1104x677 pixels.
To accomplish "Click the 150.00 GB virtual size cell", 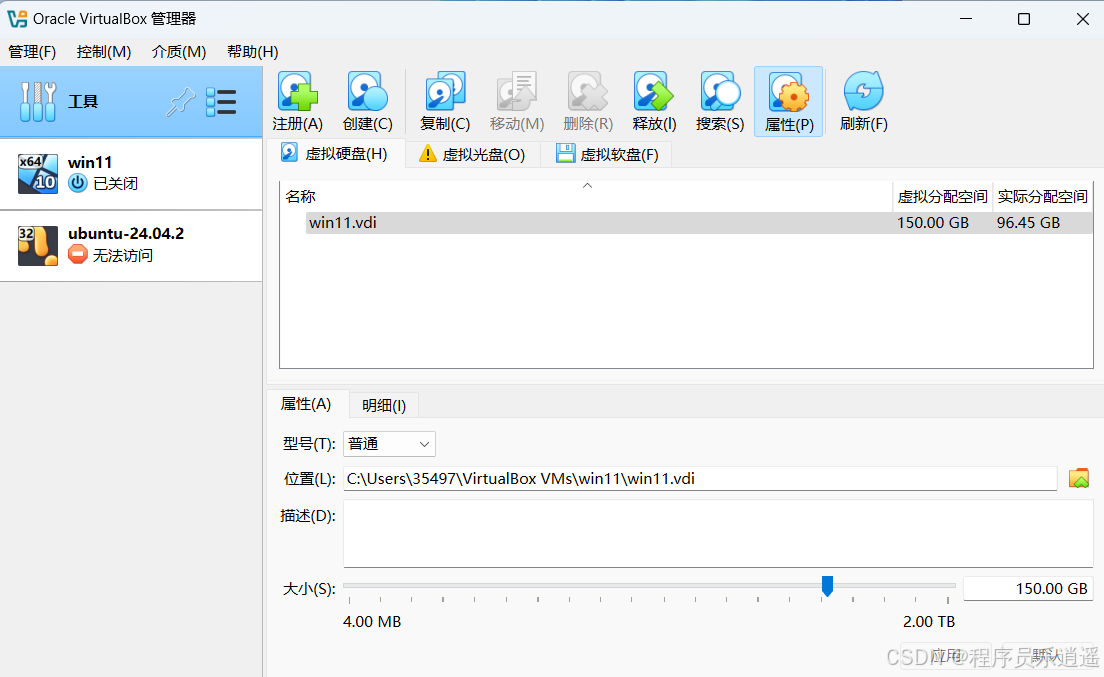I will click(x=933, y=223).
